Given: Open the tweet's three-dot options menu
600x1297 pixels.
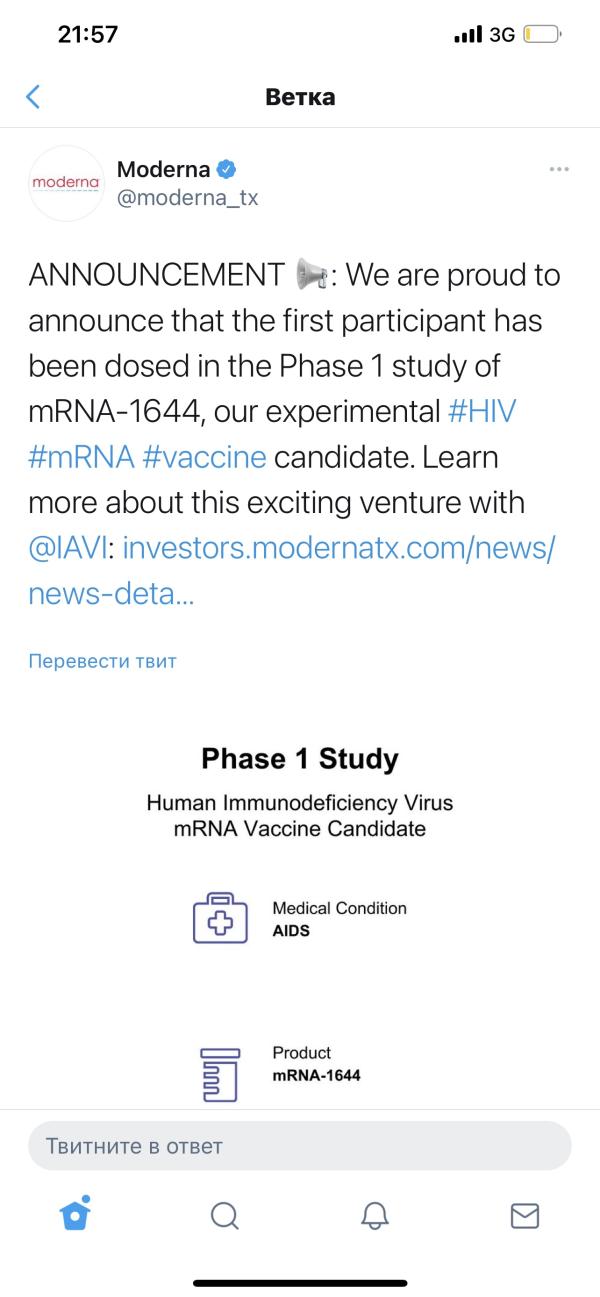Looking at the screenshot, I should [x=560, y=169].
